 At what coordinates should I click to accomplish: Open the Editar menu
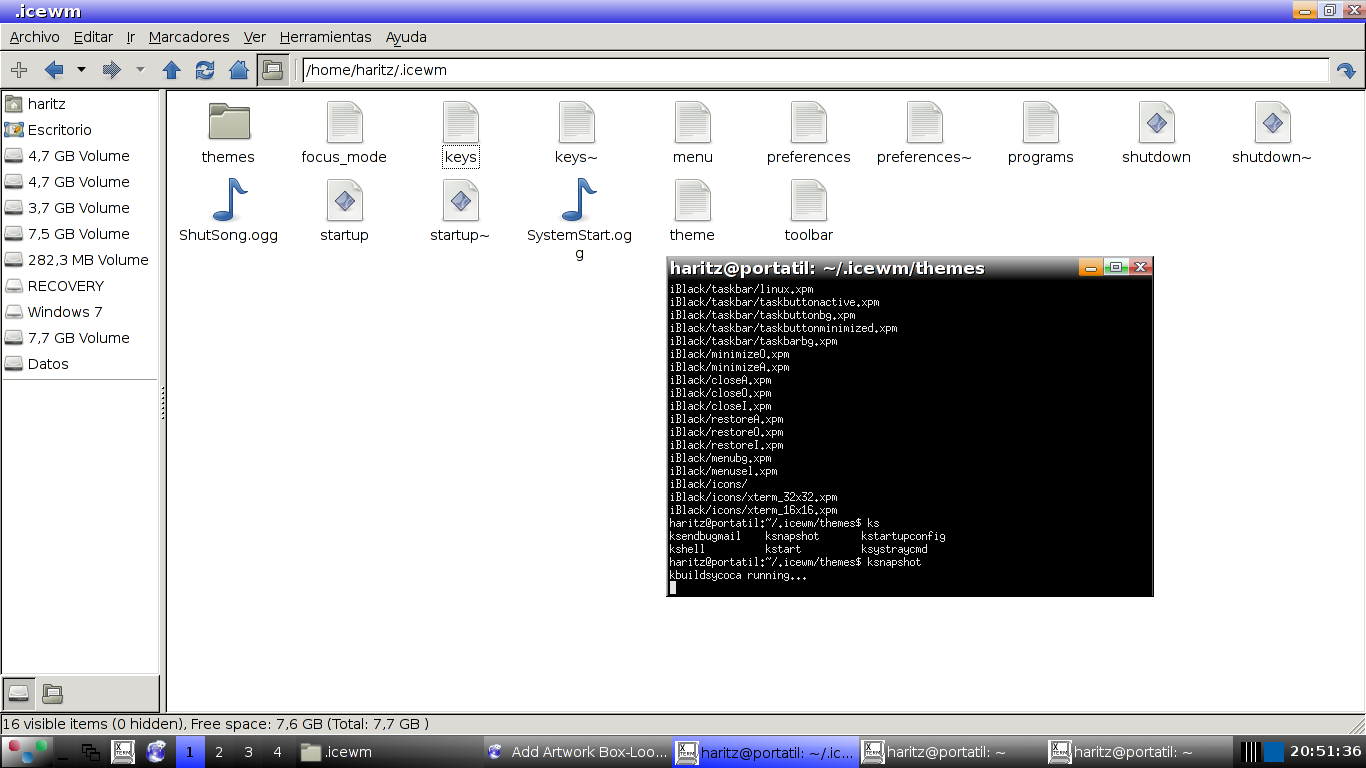[x=93, y=37]
